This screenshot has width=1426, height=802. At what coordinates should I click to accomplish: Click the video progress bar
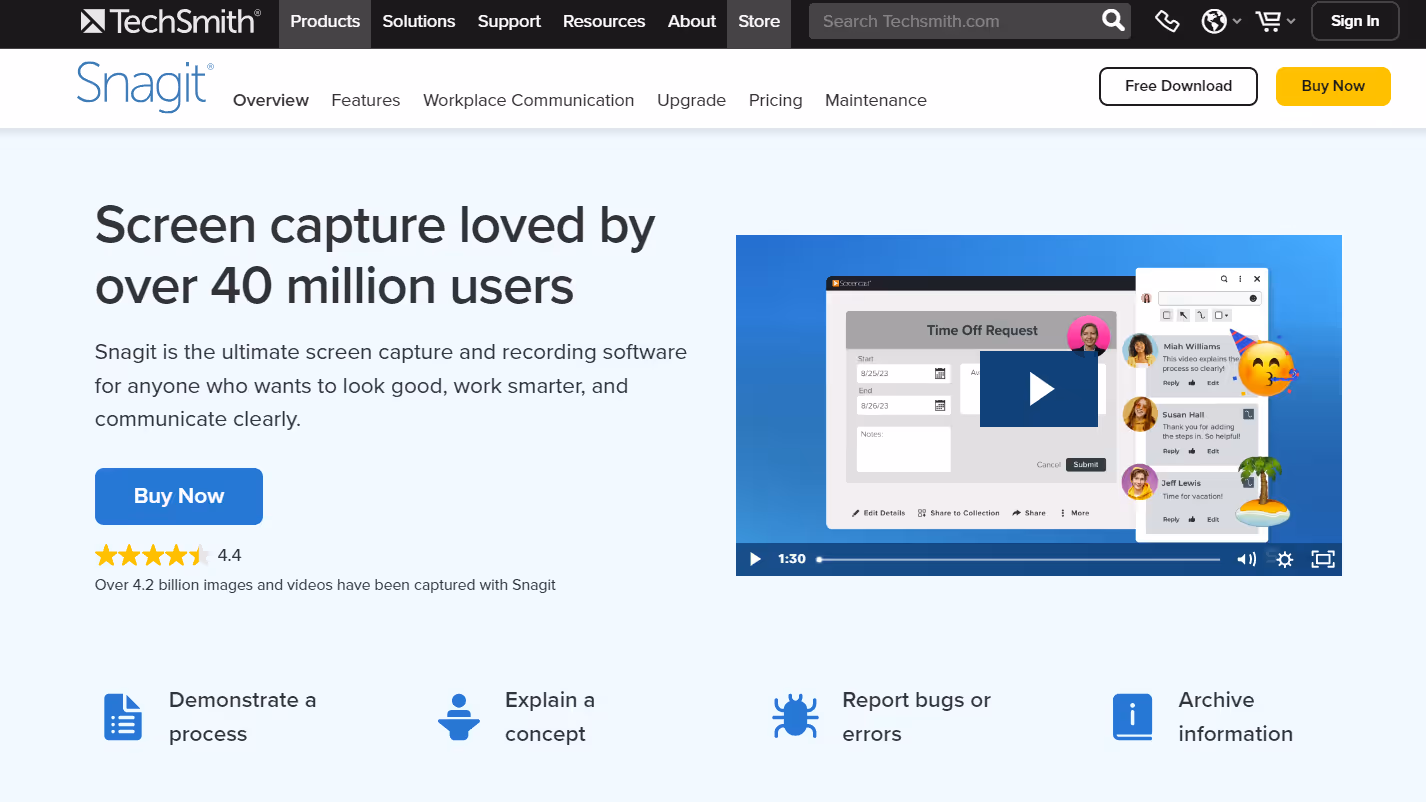[x=1019, y=559]
